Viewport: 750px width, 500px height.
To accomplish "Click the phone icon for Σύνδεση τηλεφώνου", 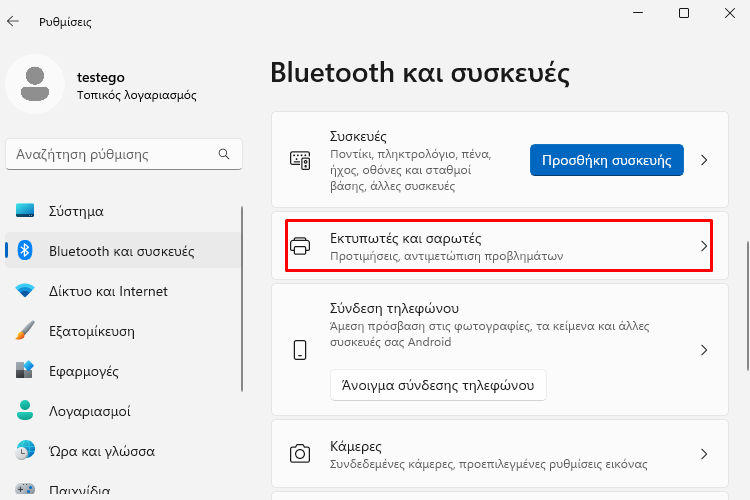I will [x=300, y=350].
